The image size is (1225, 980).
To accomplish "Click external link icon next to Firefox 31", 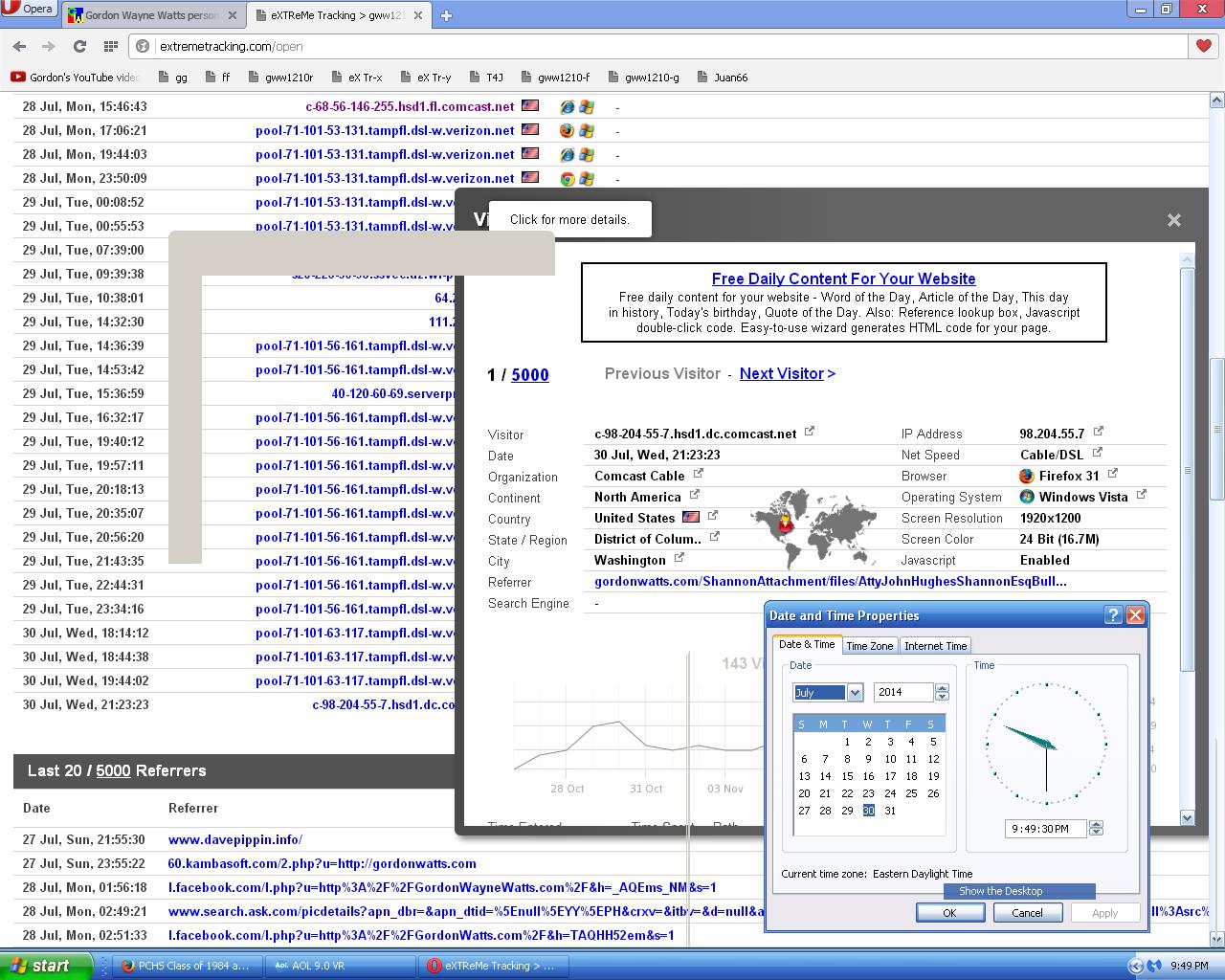I will click(1113, 474).
